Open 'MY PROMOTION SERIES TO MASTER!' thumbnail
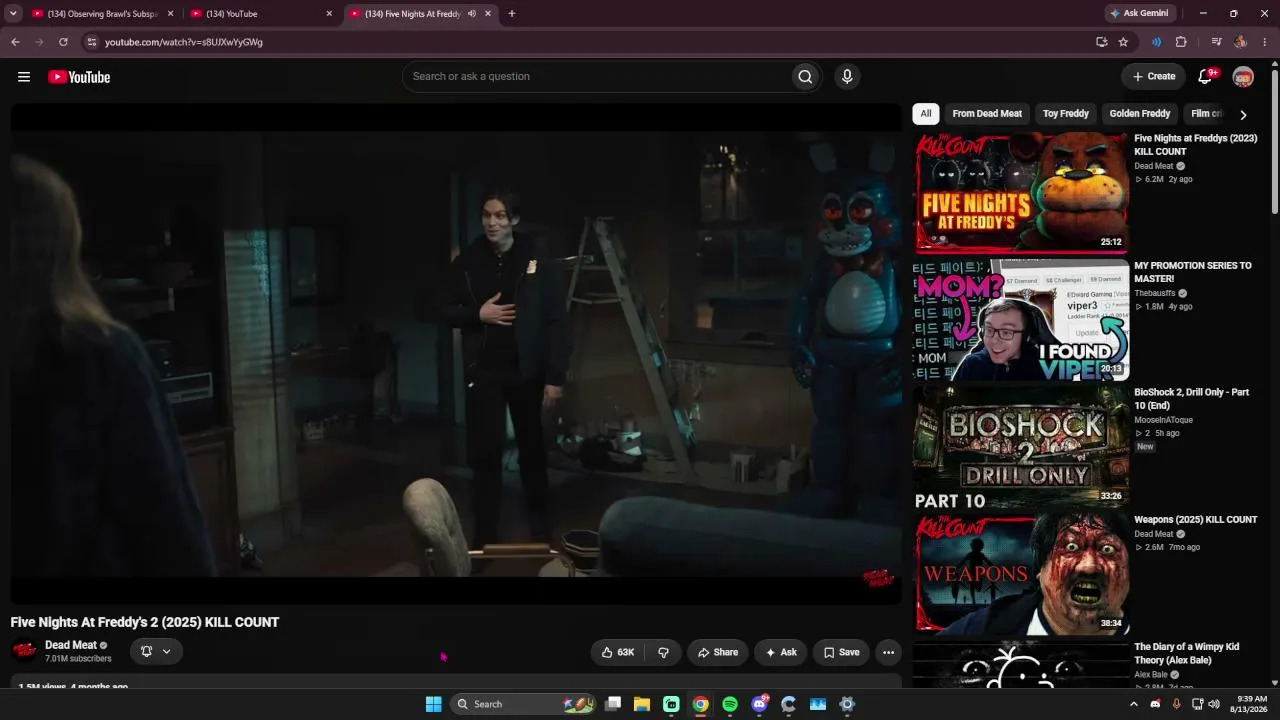 pos(1021,320)
